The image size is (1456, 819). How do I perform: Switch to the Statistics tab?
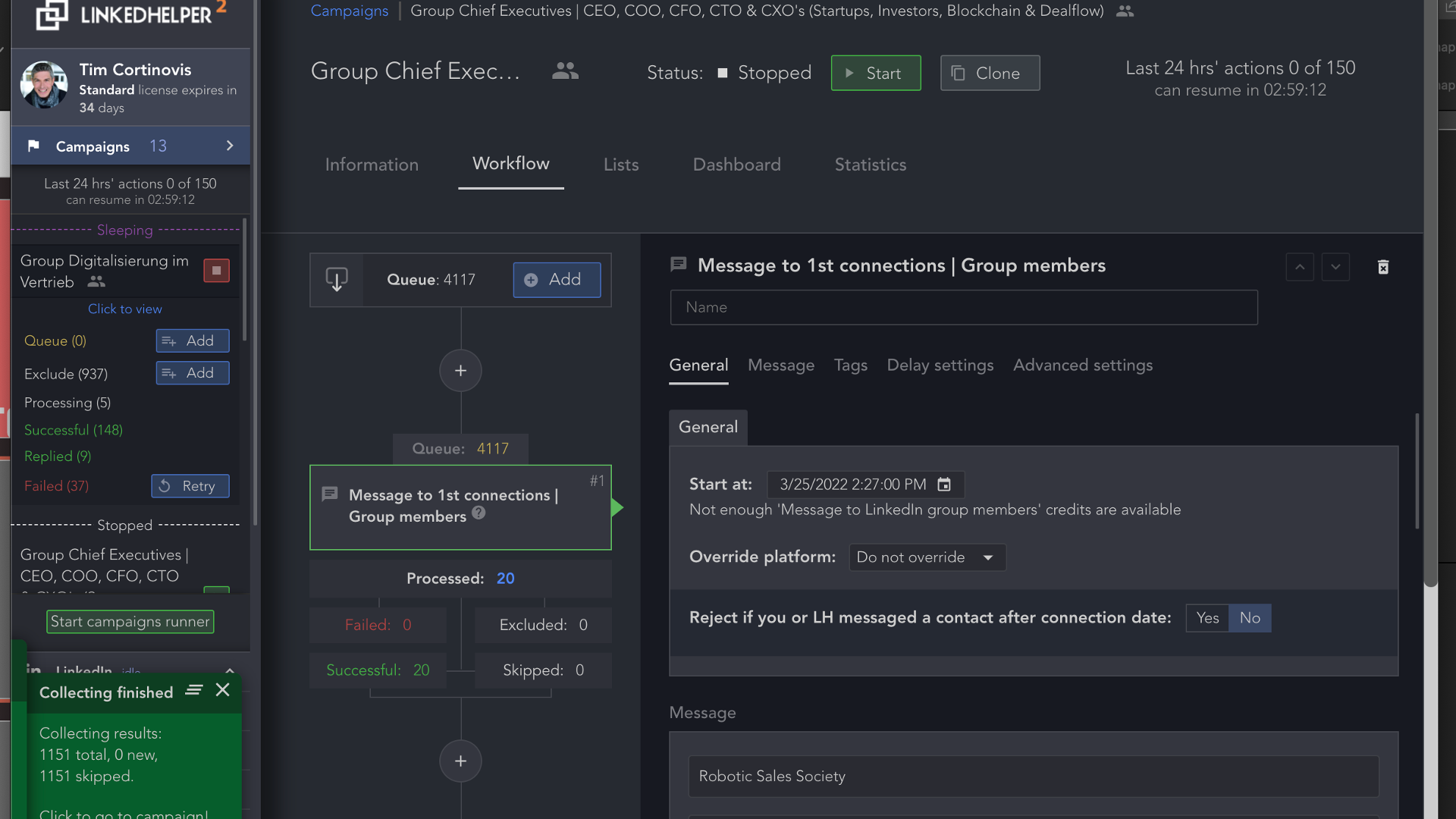click(870, 165)
